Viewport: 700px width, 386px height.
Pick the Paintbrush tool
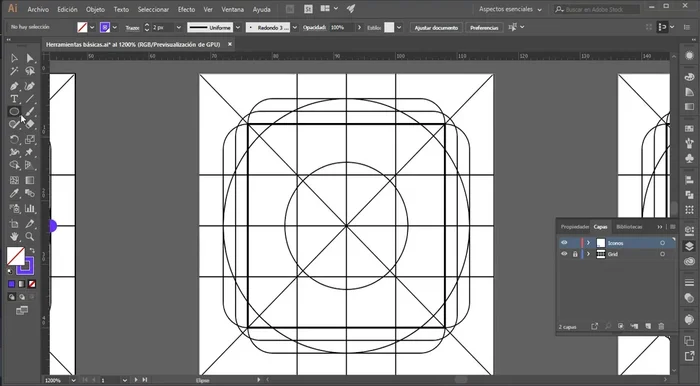pos(30,112)
